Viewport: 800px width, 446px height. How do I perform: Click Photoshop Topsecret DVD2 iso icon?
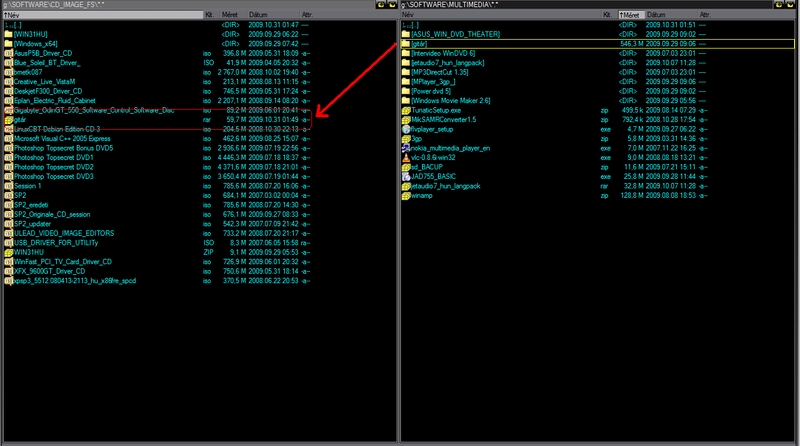coord(8,167)
